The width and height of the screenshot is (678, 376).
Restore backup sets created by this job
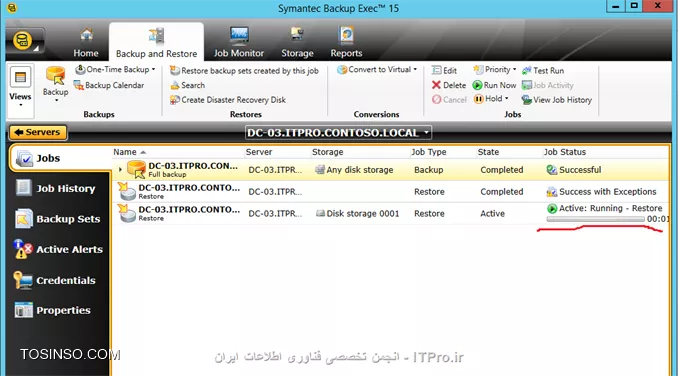point(244,70)
